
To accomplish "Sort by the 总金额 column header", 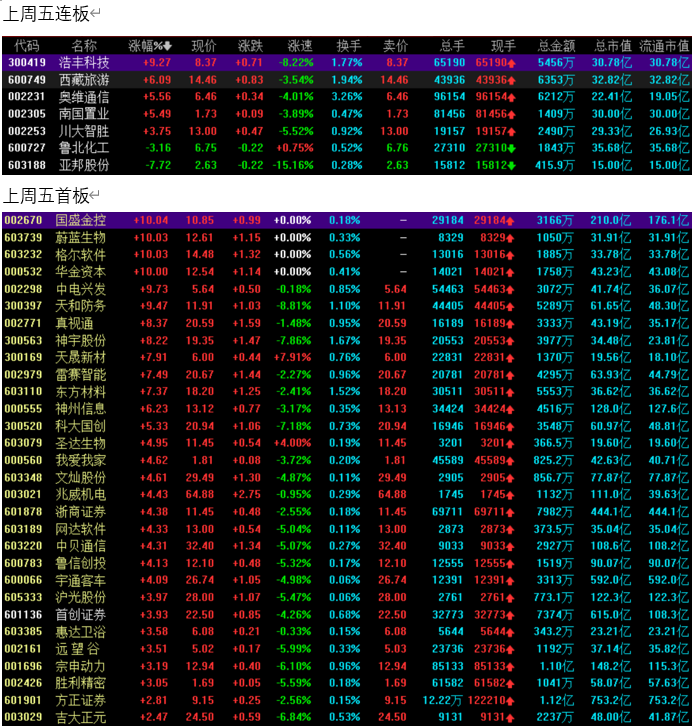I will 557,46.
